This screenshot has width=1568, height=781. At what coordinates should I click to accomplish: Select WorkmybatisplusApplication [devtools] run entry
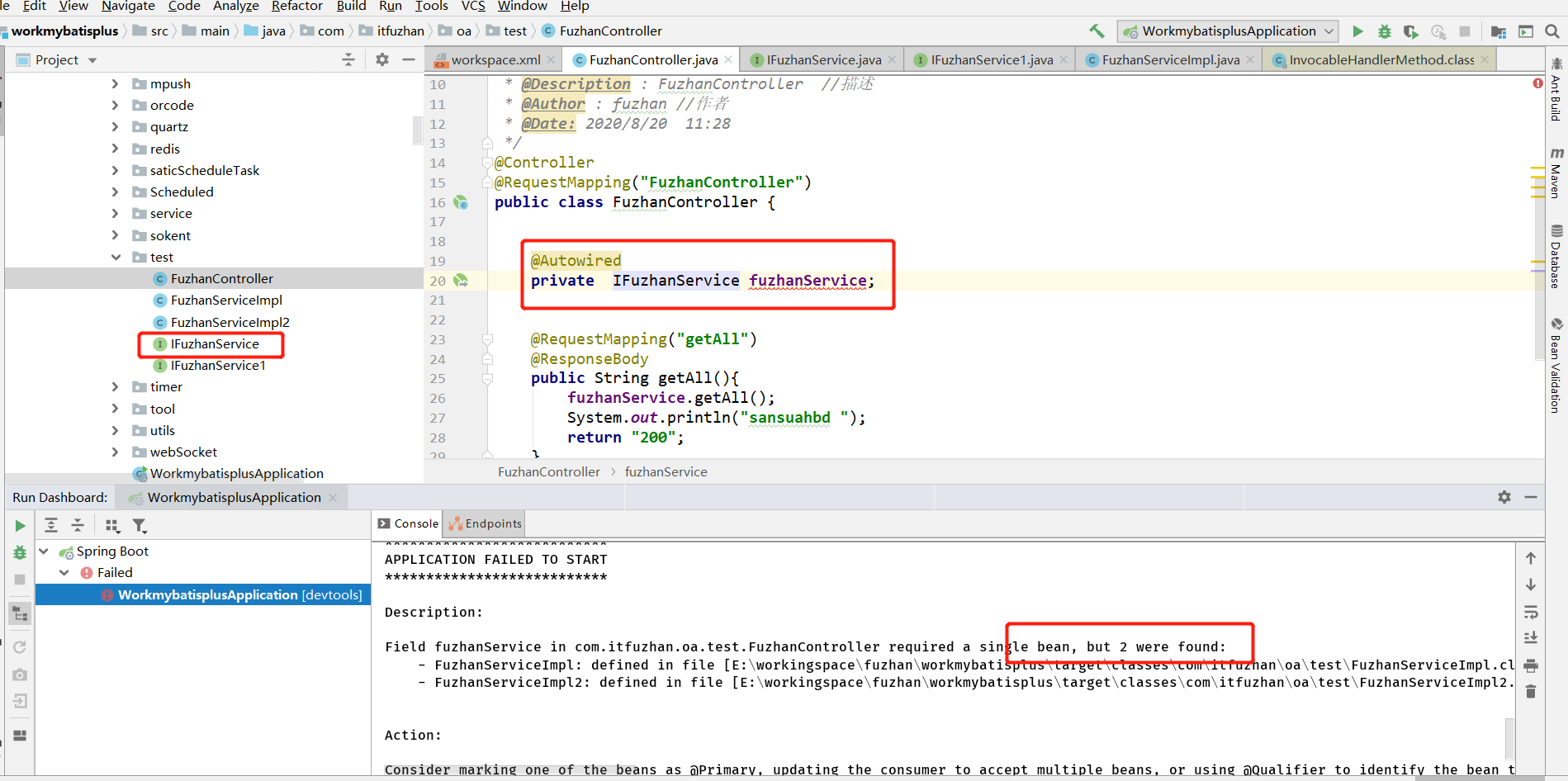tap(203, 594)
